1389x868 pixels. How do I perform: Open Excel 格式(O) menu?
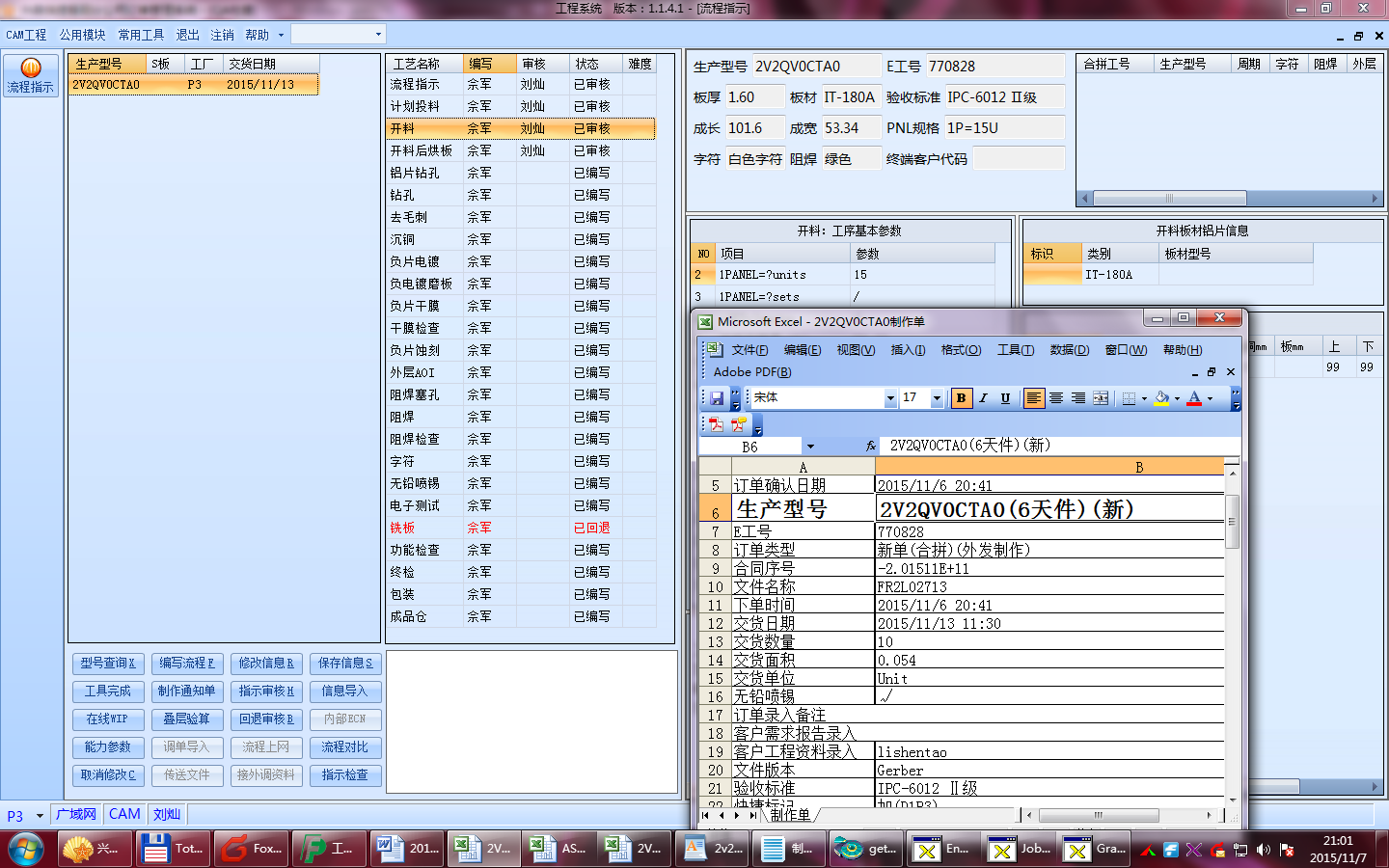pyautogui.click(x=961, y=350)
